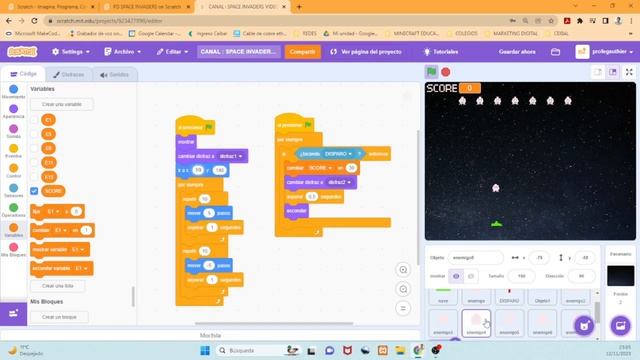Switch to full screen stage mode

[x=629, y=72]
